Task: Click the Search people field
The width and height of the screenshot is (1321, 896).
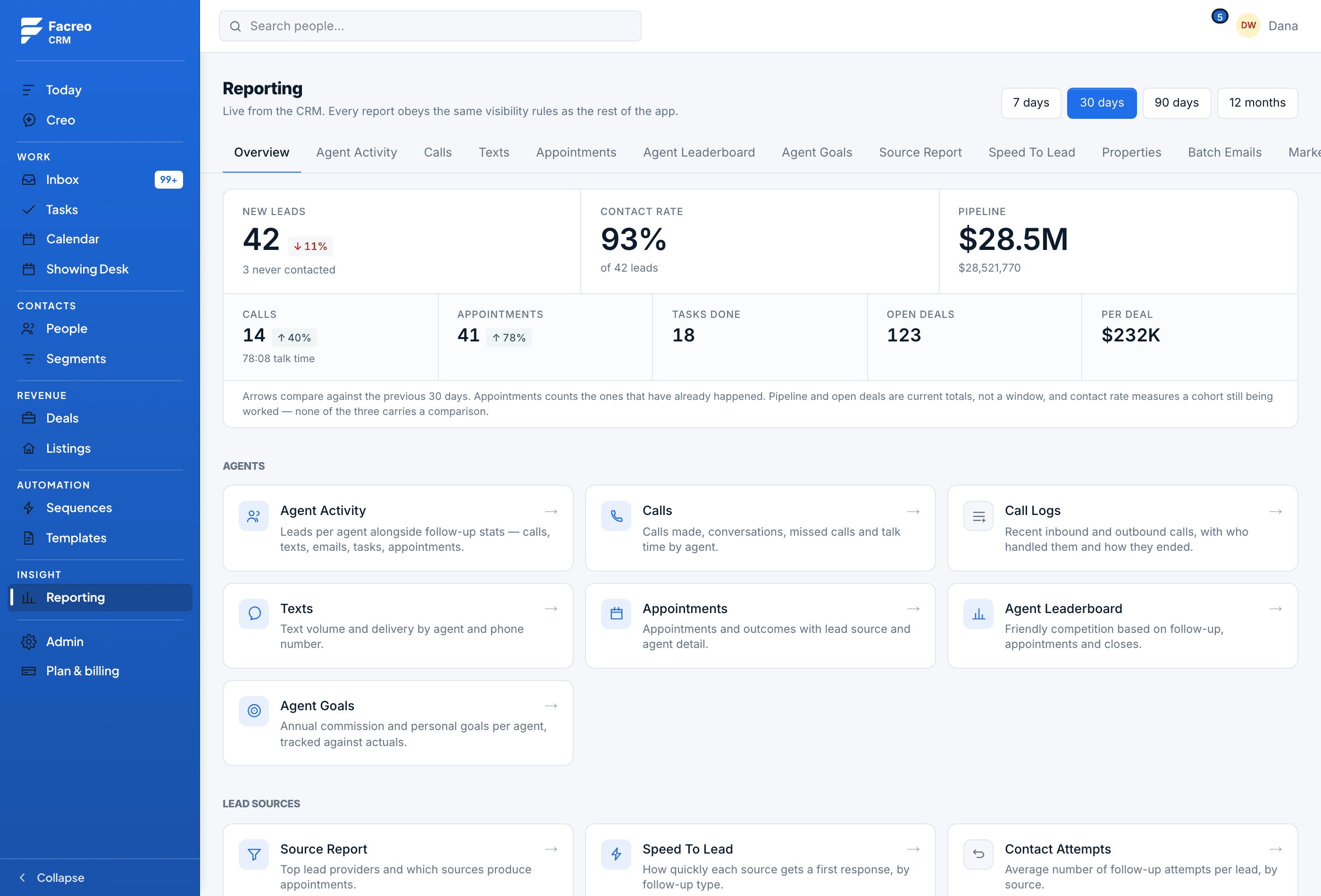Action: 430,26
